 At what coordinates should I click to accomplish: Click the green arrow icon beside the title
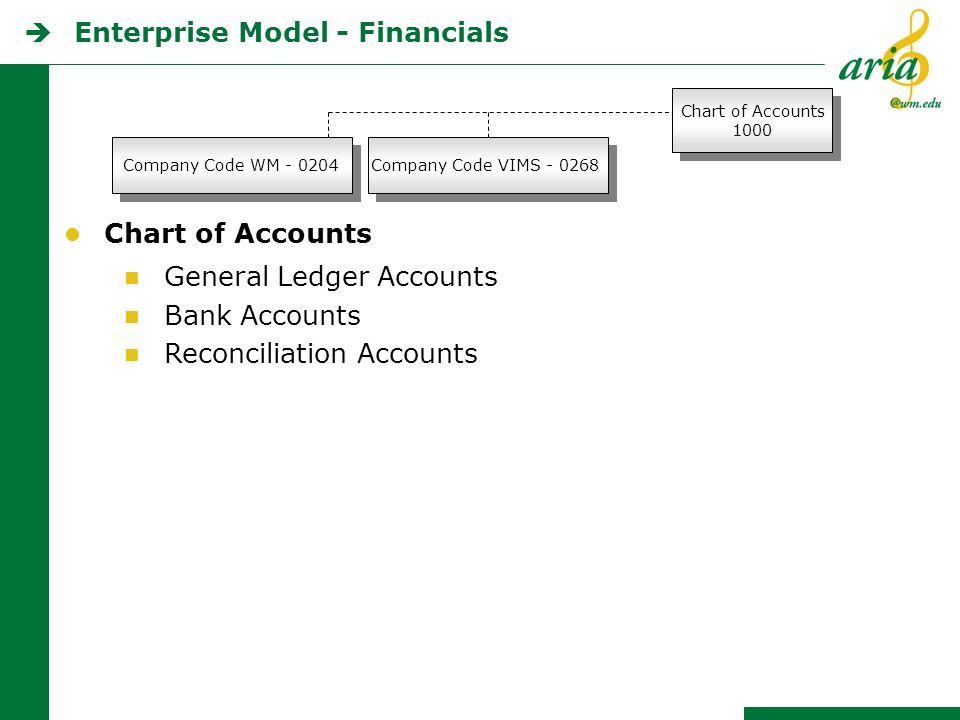point(38,33)
